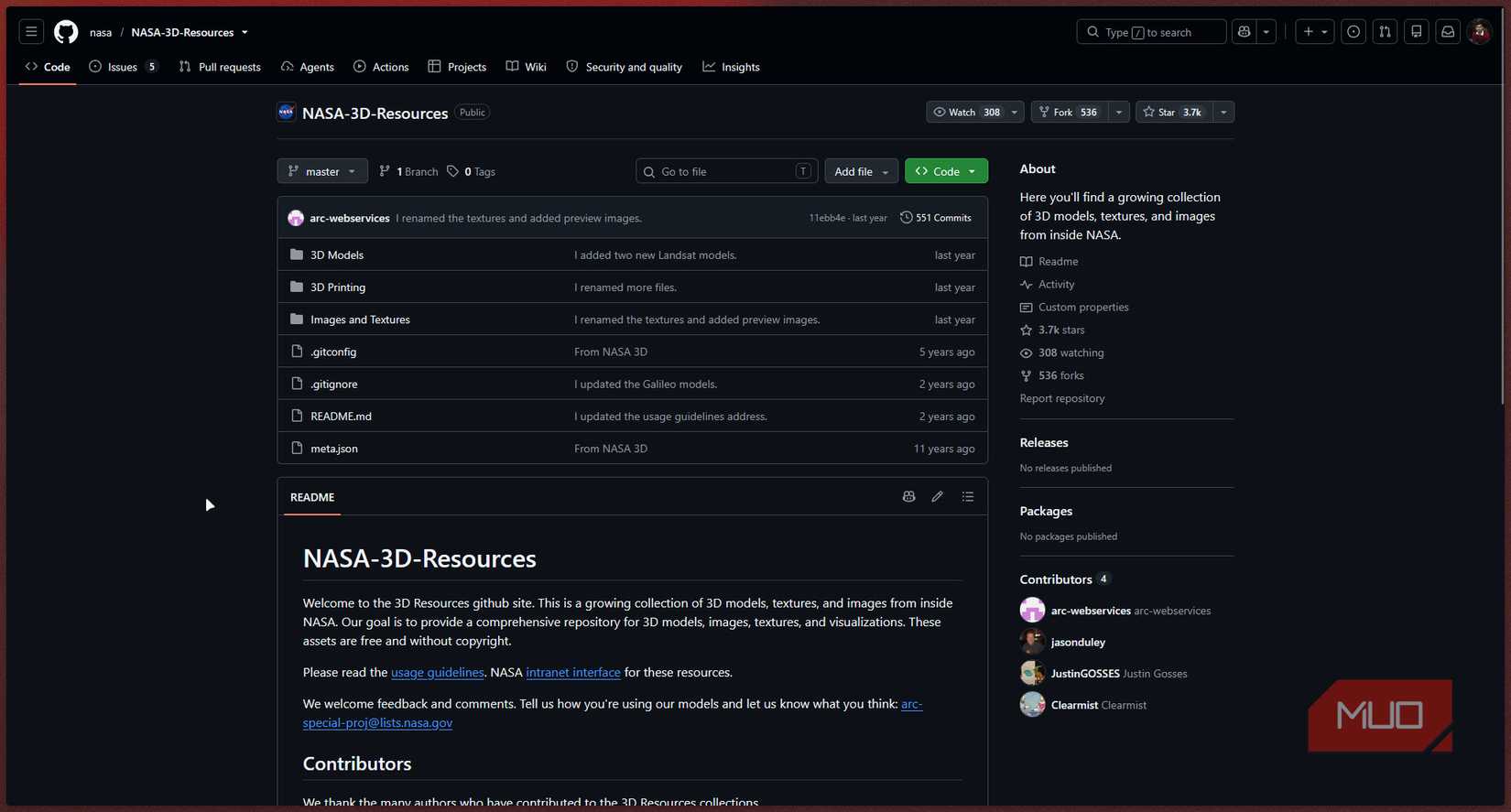
Task: Click Clearmist contributor avatar
Action: (x=1032, y=705)
